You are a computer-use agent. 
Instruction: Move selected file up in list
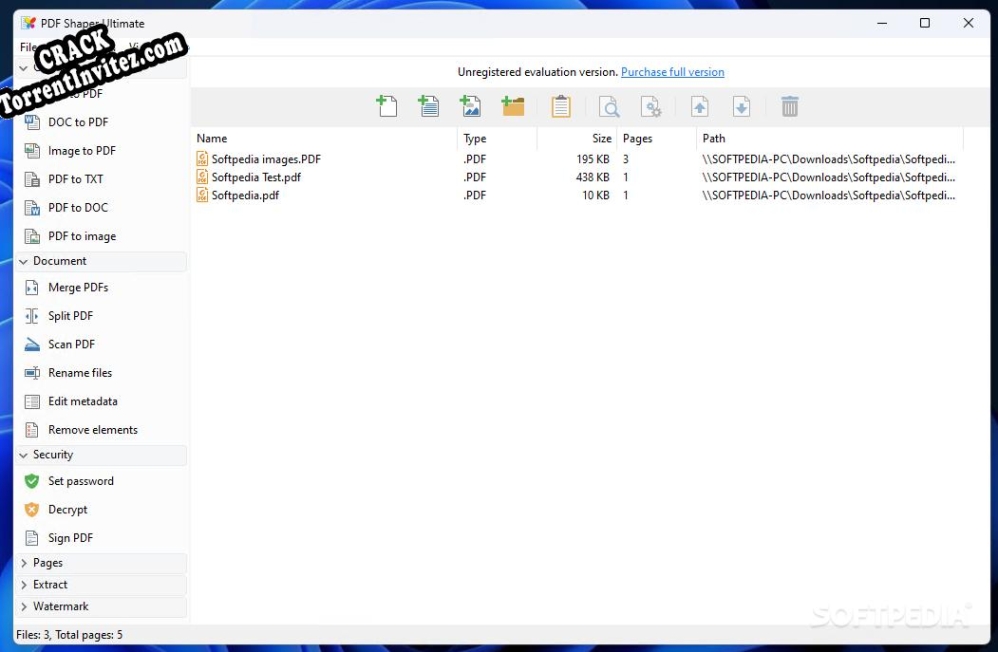click(700, 106)
